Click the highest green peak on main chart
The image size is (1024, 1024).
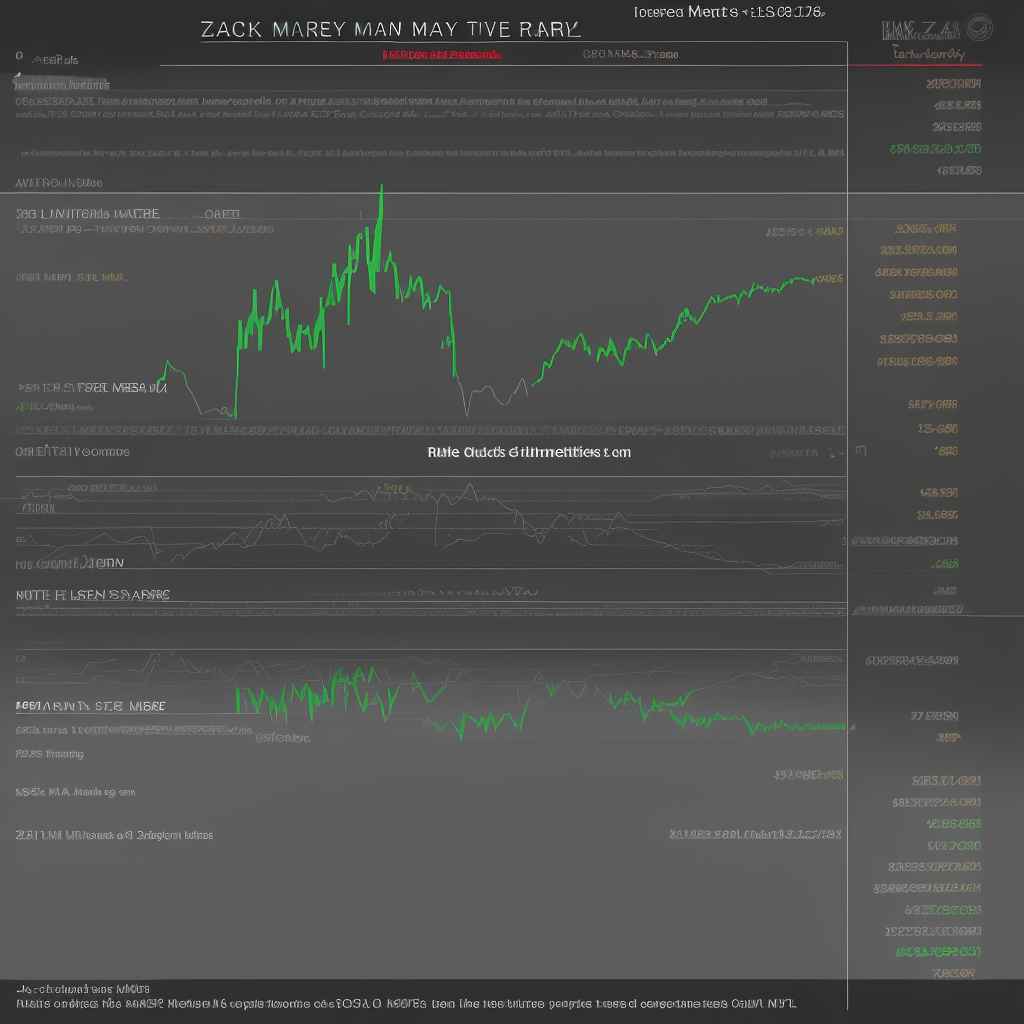pyautogui.click(x=381, y=190)
